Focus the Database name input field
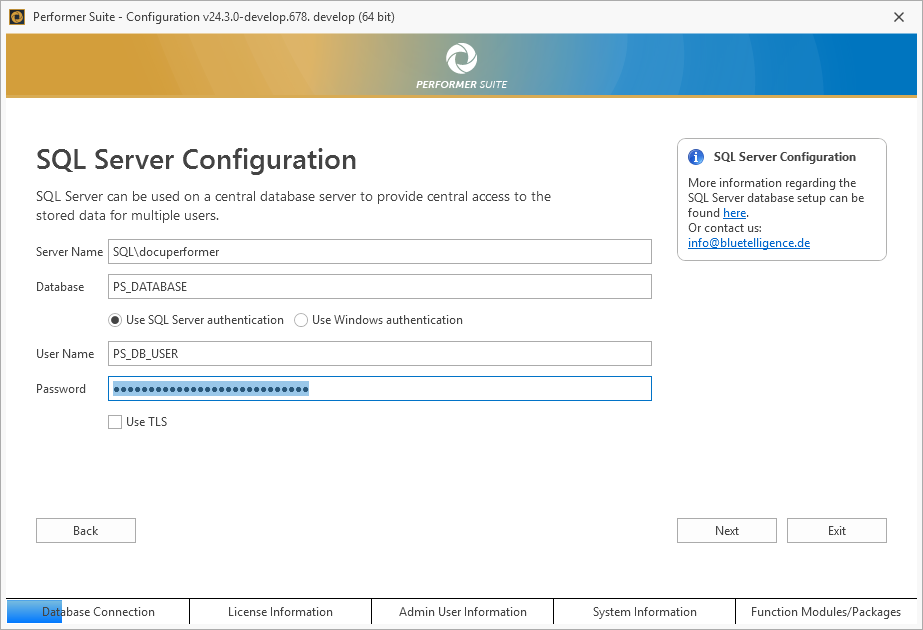Screen dimensions: 923x630 tap(380, 287)
